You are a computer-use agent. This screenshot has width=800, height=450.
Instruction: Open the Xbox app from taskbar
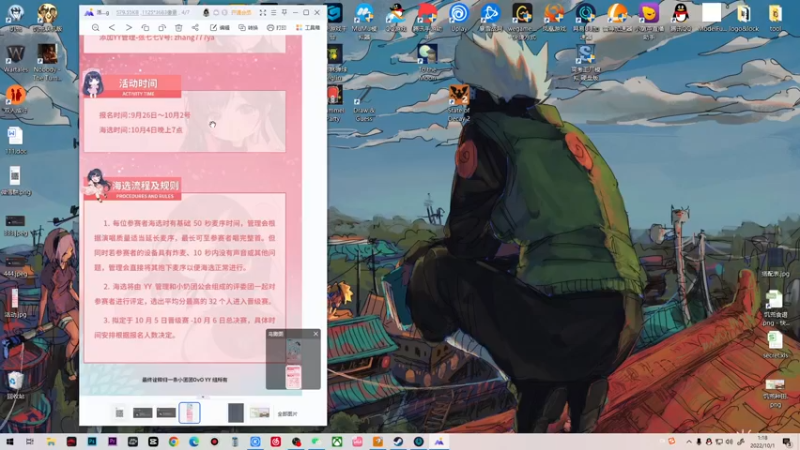[x=337, y=442]
